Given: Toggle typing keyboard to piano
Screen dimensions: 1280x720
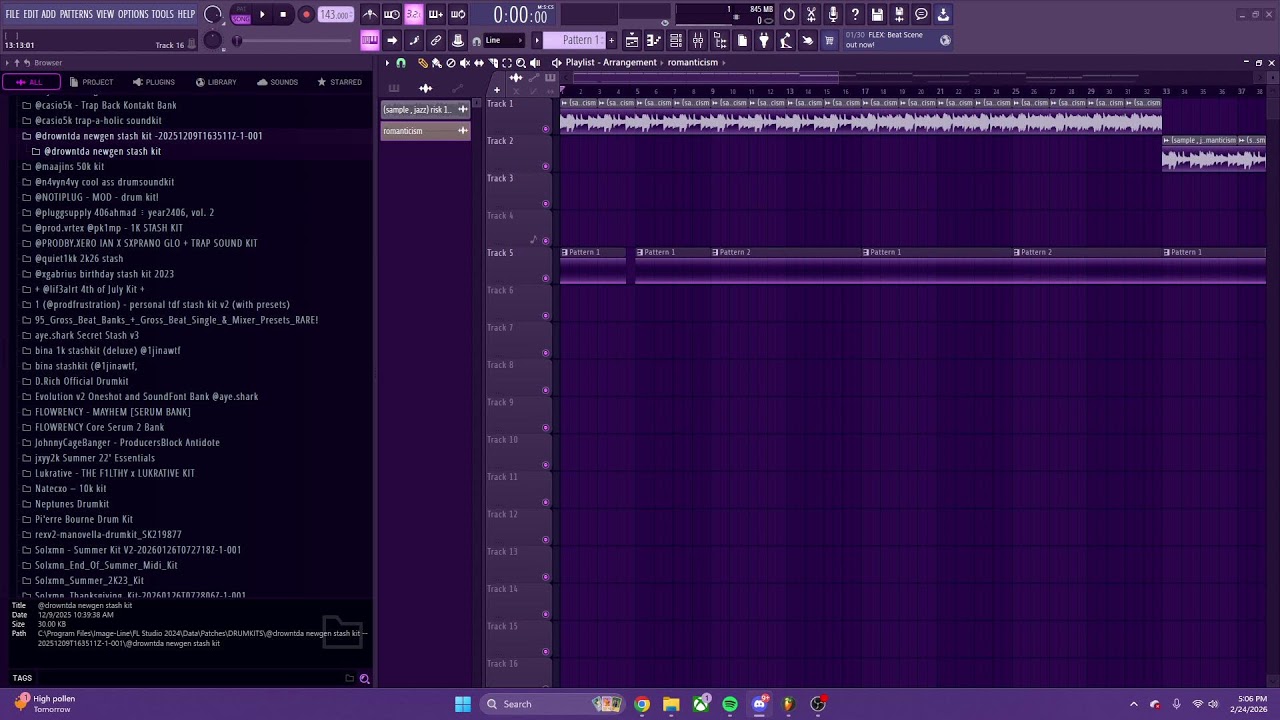Looking at the screenshot, I should tap(370, 41).
